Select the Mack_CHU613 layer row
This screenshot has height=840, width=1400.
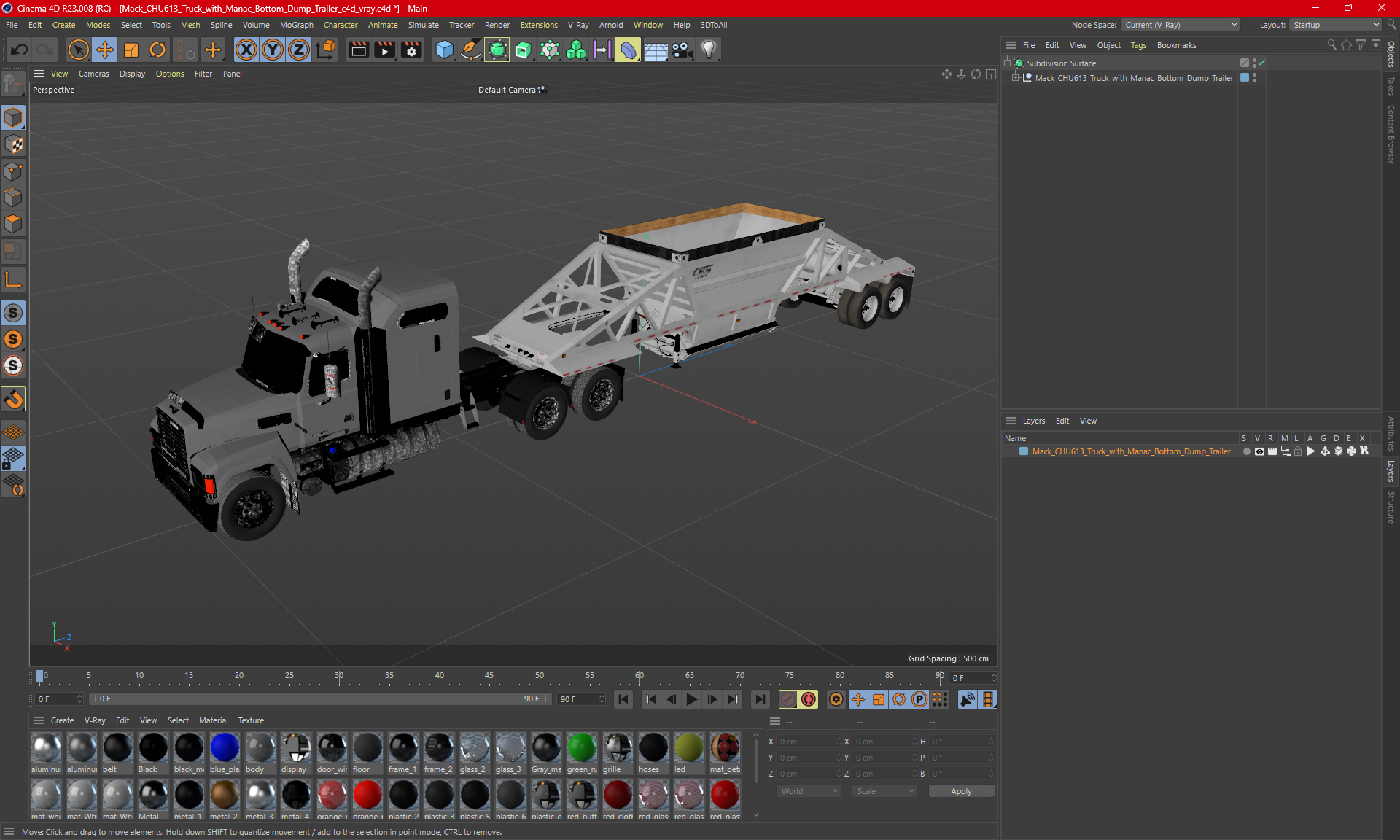click(x=1191, y=451)
